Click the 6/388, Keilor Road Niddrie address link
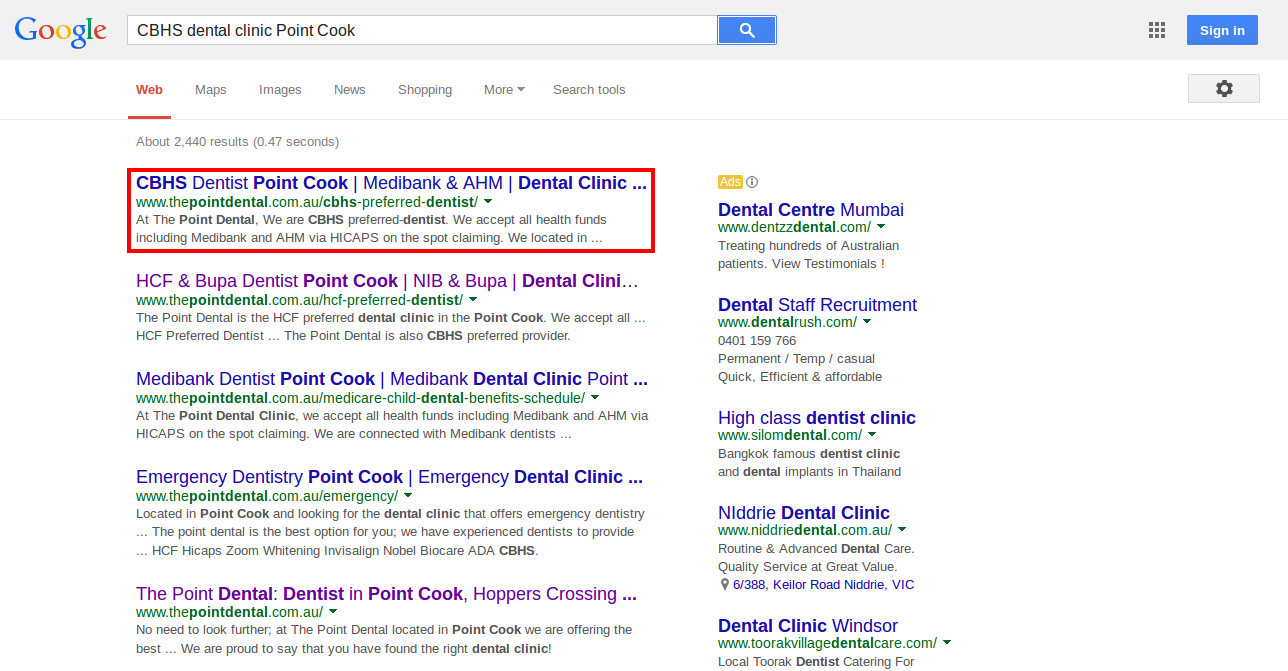This screenshot has width=1288, height=671. click(x=823, y=585)
